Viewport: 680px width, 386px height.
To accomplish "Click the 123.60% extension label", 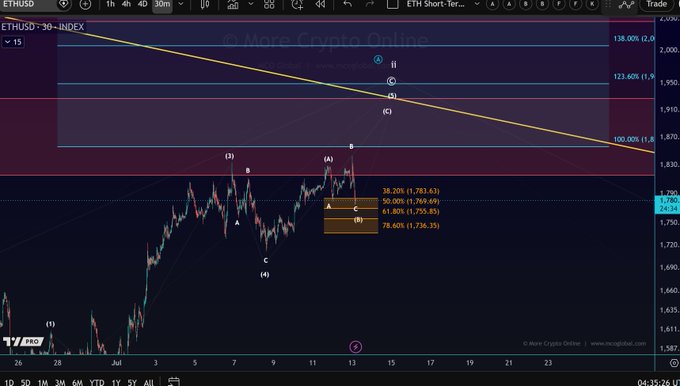I will 634,76.
